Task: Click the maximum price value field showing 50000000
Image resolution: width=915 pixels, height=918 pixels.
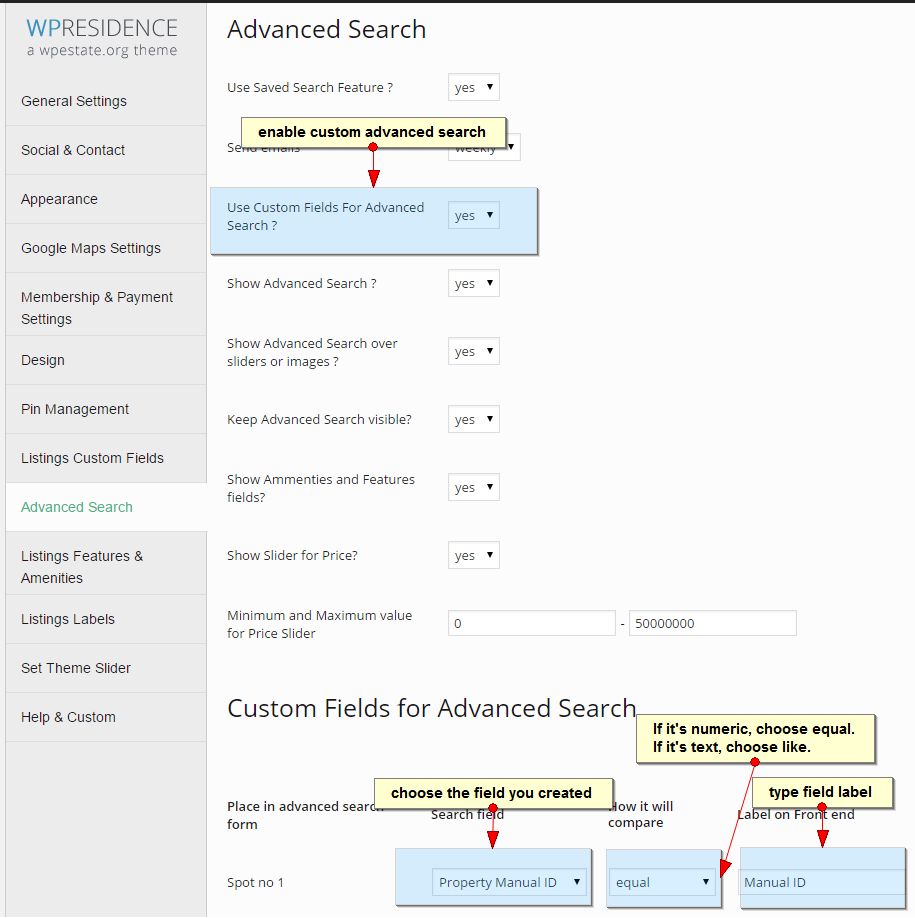Action: 712,622
